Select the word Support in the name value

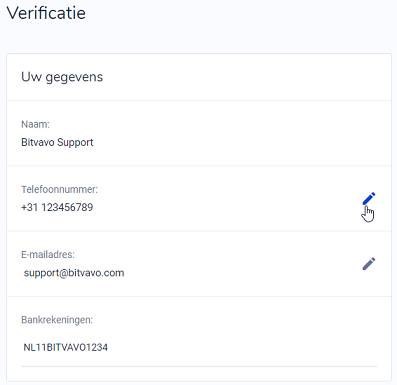tap(75, 142)
